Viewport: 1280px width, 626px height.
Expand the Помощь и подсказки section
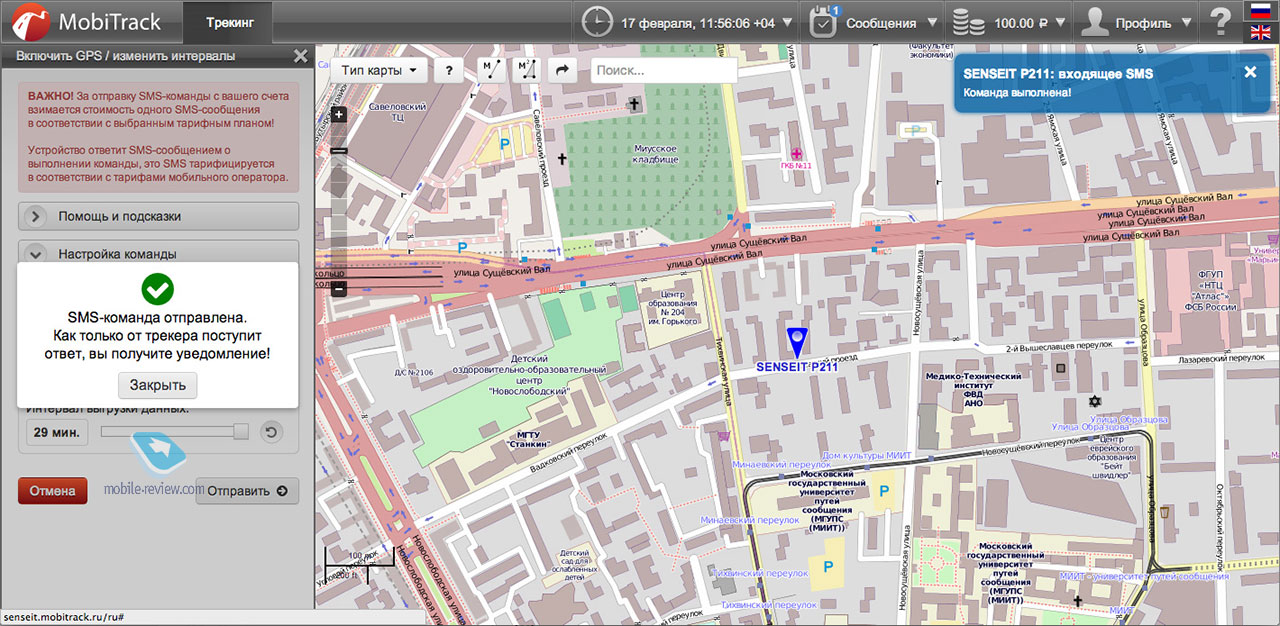pos(159,216)
